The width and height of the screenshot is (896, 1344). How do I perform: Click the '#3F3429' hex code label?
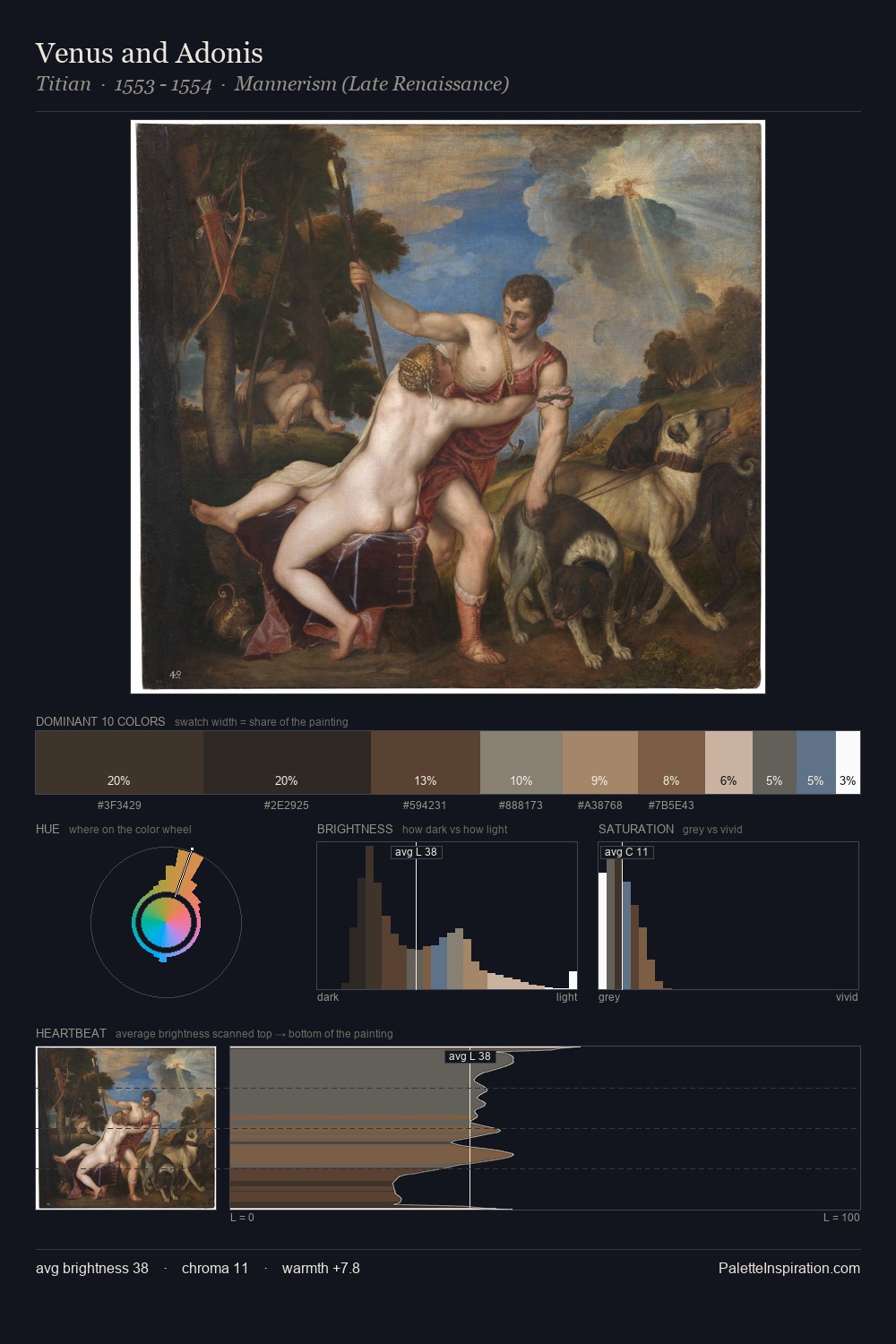(x=119, y=806)
